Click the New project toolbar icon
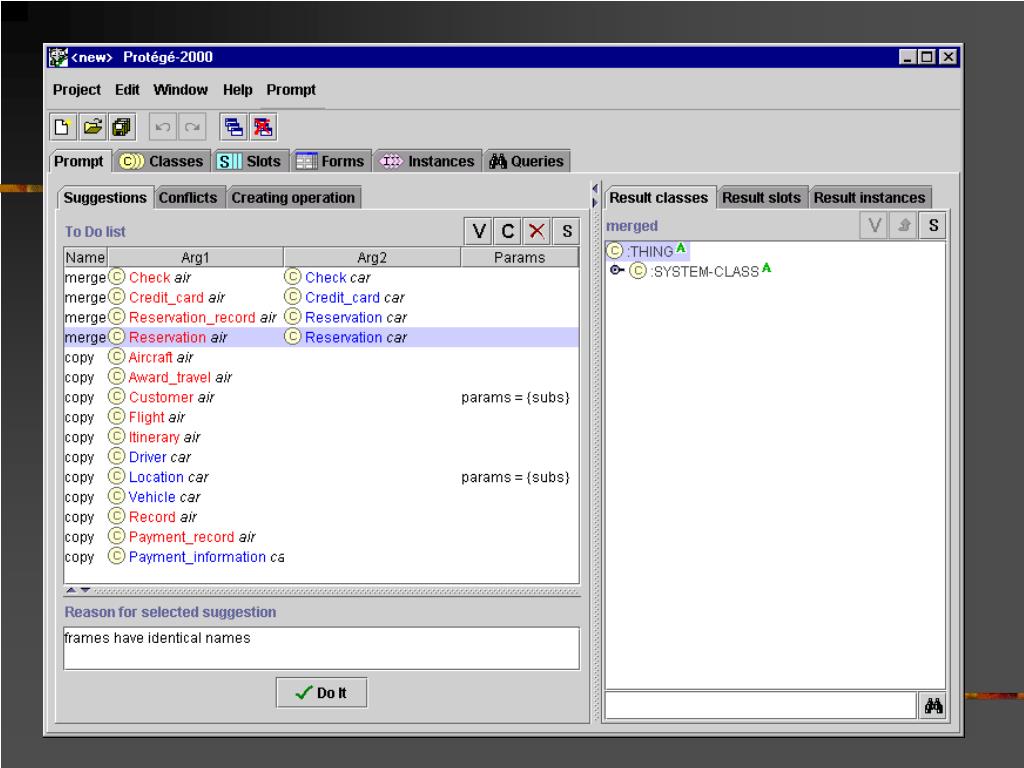This screenshot has width=1024, height=768. [63, 127]
